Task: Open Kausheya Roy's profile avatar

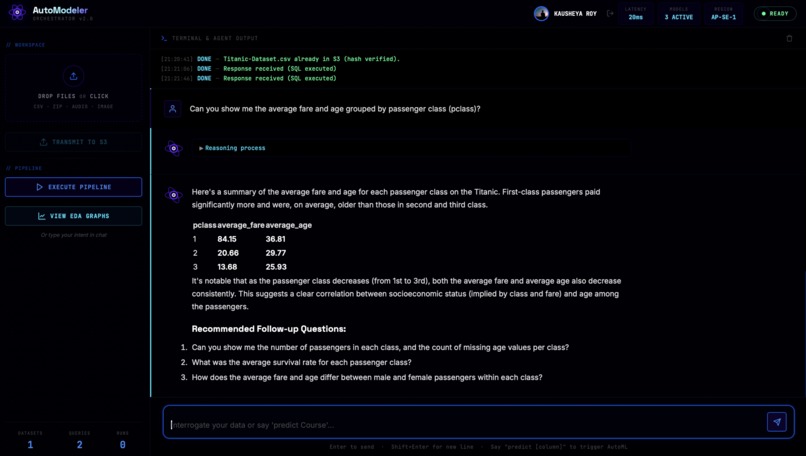Action: click(541, 13)
